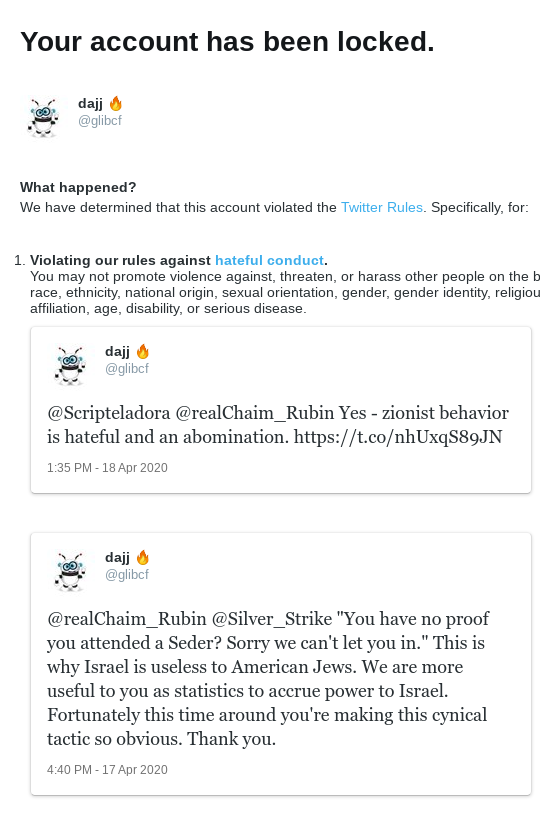Click the flame emoji beside top dajj name
The width and height of the screenshot is (540, 819).
(116, 103)
